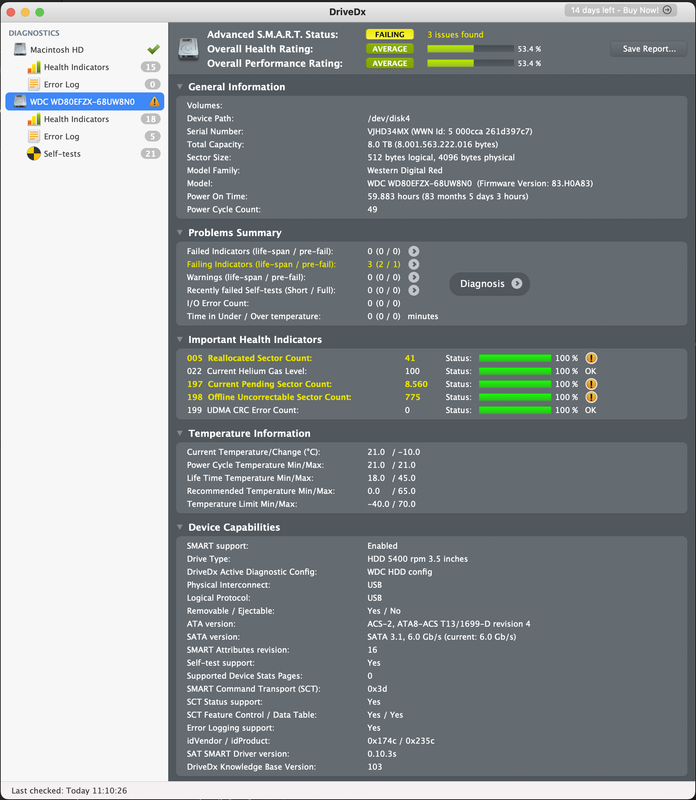Click the 8.560 pending sector value
696x800 pixels.
tap(416, 384)
